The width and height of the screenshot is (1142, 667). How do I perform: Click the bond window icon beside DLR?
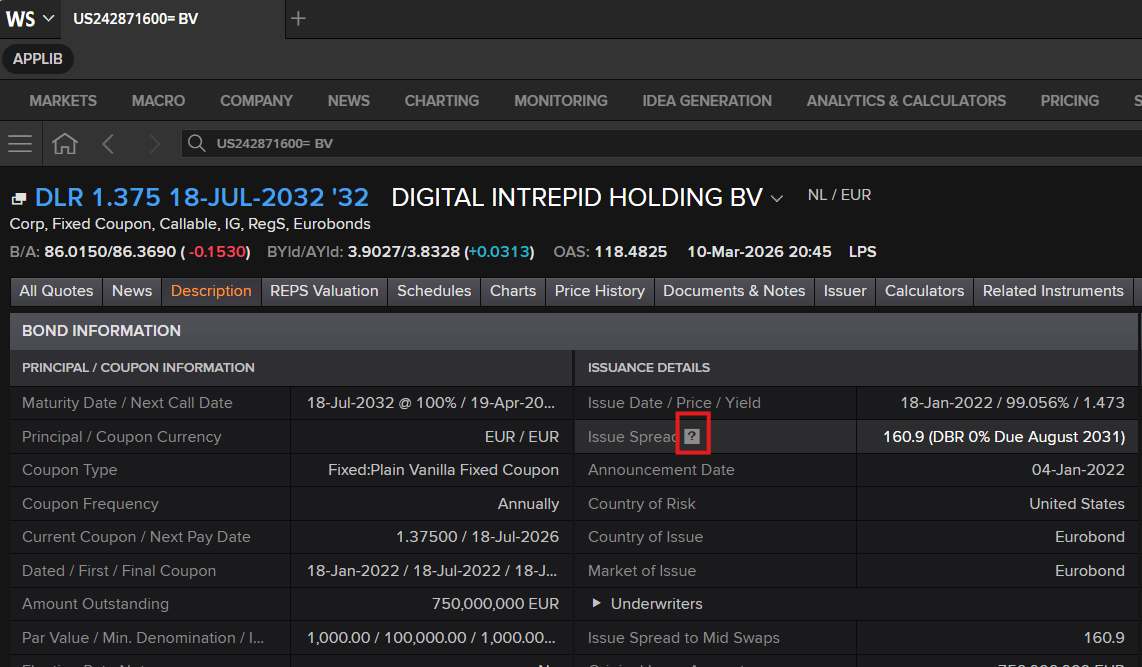19,198
